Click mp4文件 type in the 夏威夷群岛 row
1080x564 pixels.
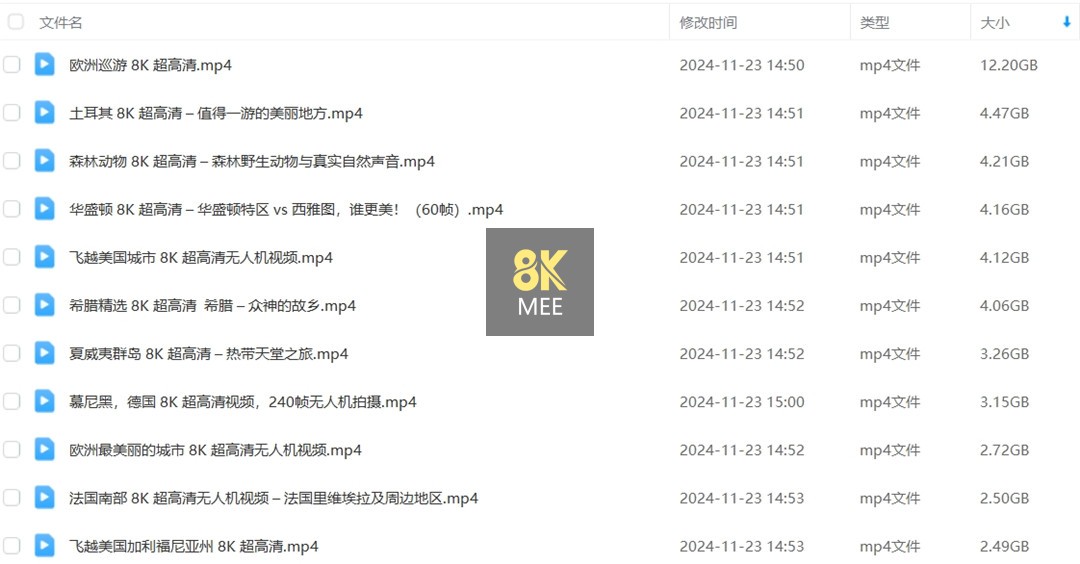[890, 354]
